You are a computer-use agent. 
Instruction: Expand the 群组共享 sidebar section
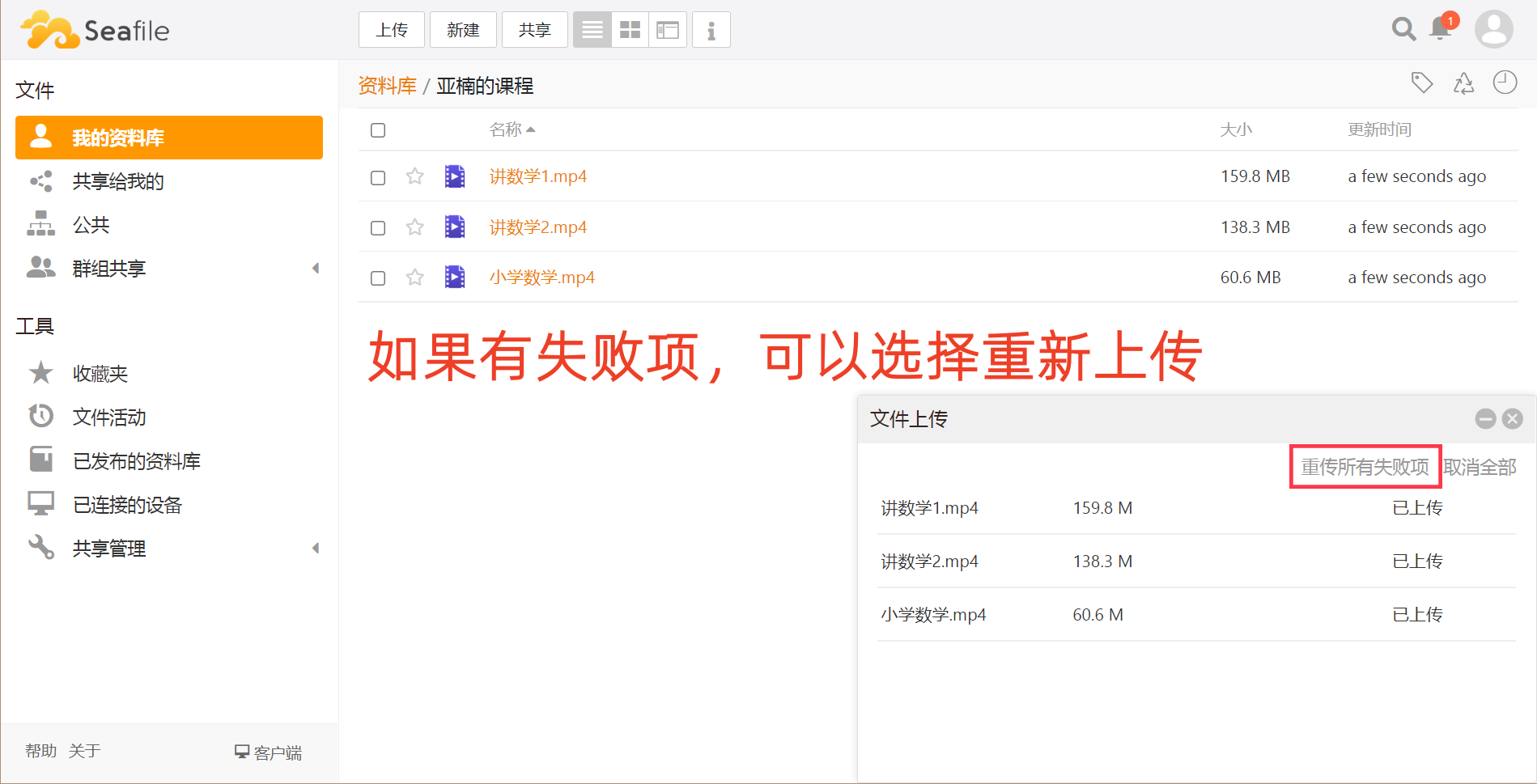316,269
